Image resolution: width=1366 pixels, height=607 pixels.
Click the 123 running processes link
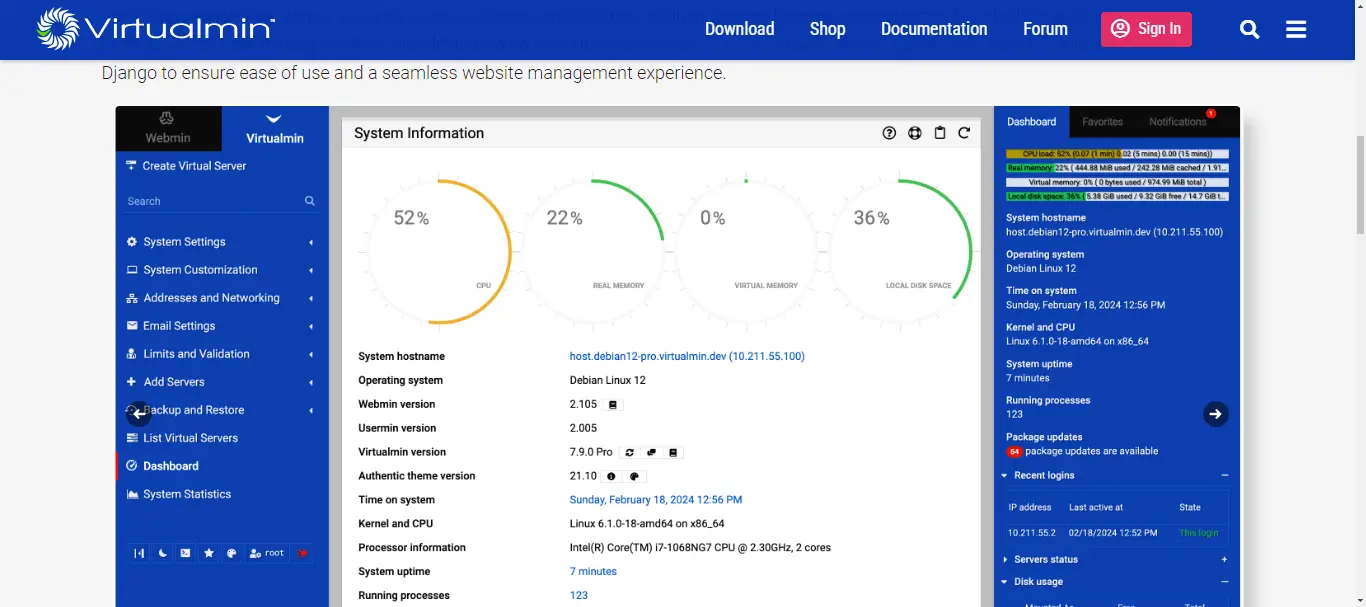pos(579,596)
